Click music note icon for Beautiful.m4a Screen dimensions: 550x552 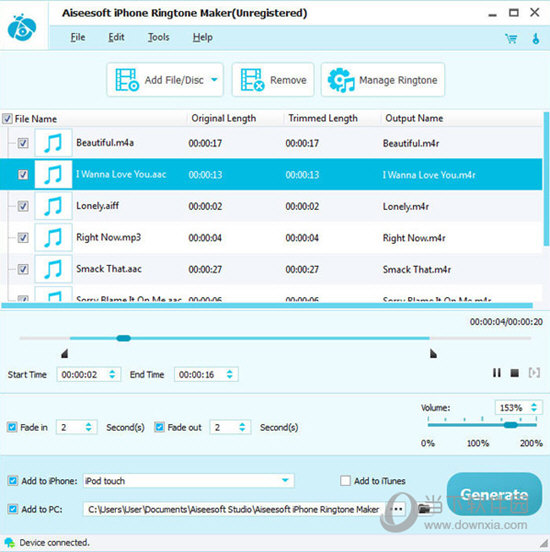click(53, 143)
